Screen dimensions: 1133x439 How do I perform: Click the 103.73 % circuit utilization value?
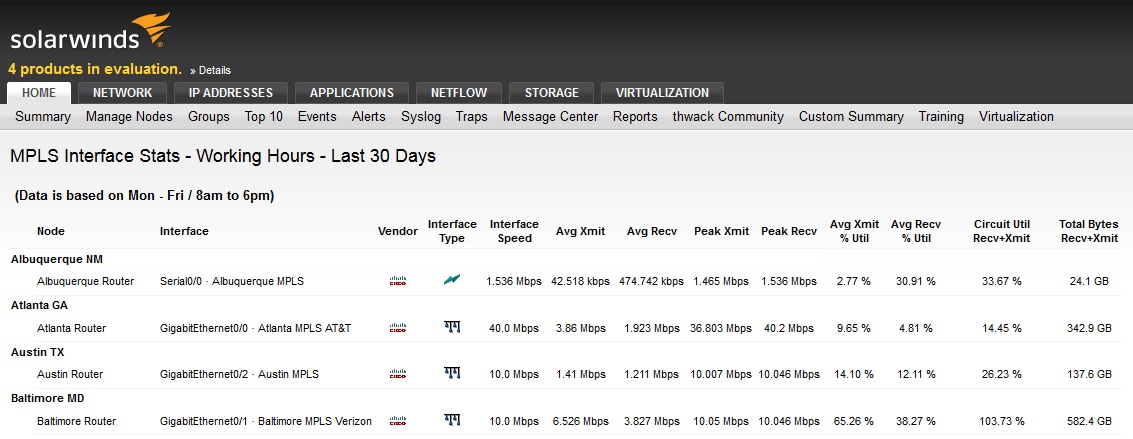[x=1001, y=421]
